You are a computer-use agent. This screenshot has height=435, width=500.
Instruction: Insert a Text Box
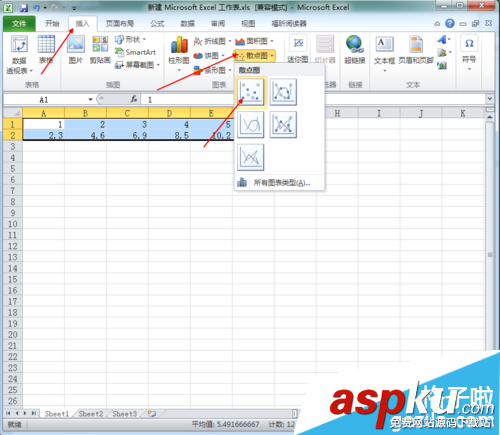[384, 53]
